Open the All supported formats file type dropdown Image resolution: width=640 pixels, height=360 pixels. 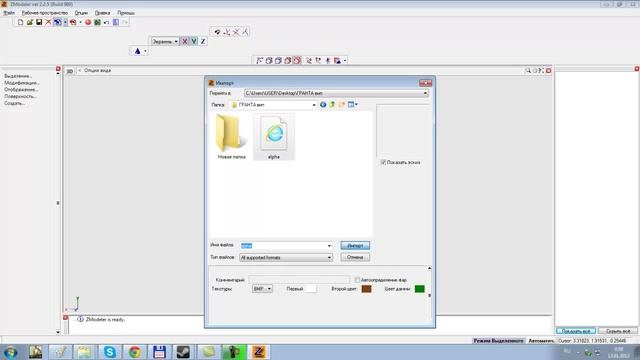pyautogui.click(x=286, y=258)
